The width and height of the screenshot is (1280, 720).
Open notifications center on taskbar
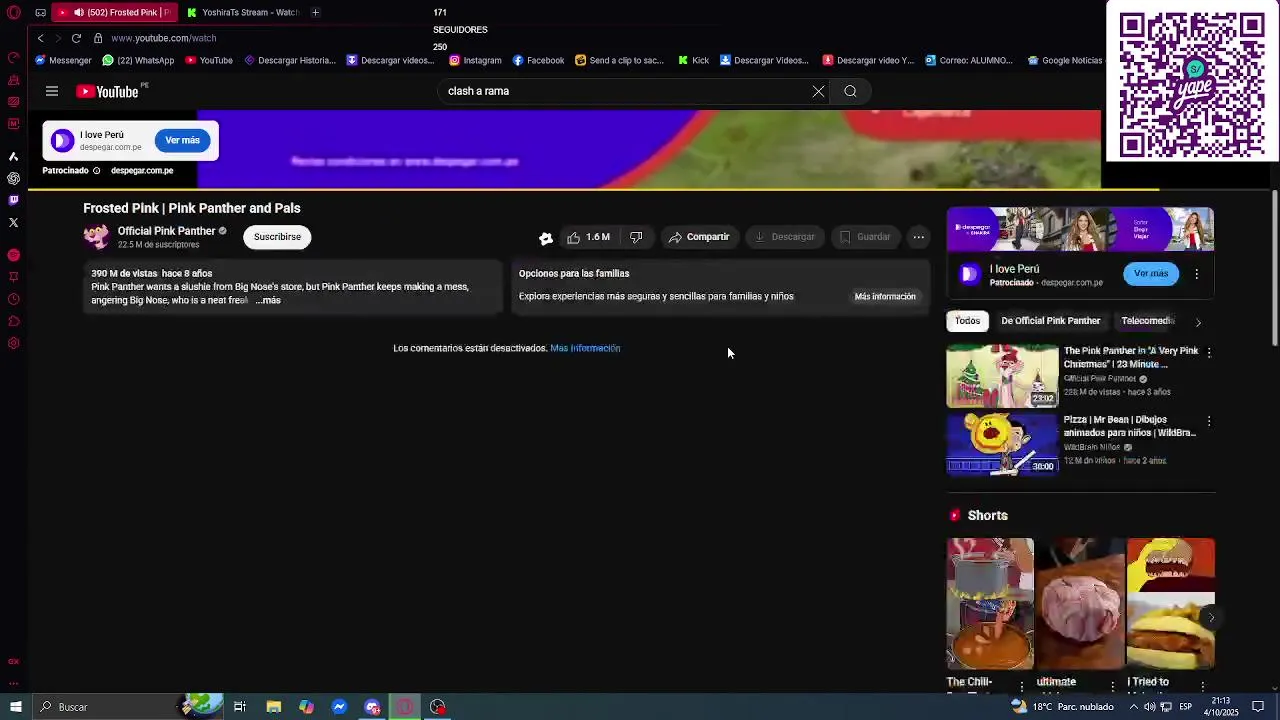(1258, 707)
